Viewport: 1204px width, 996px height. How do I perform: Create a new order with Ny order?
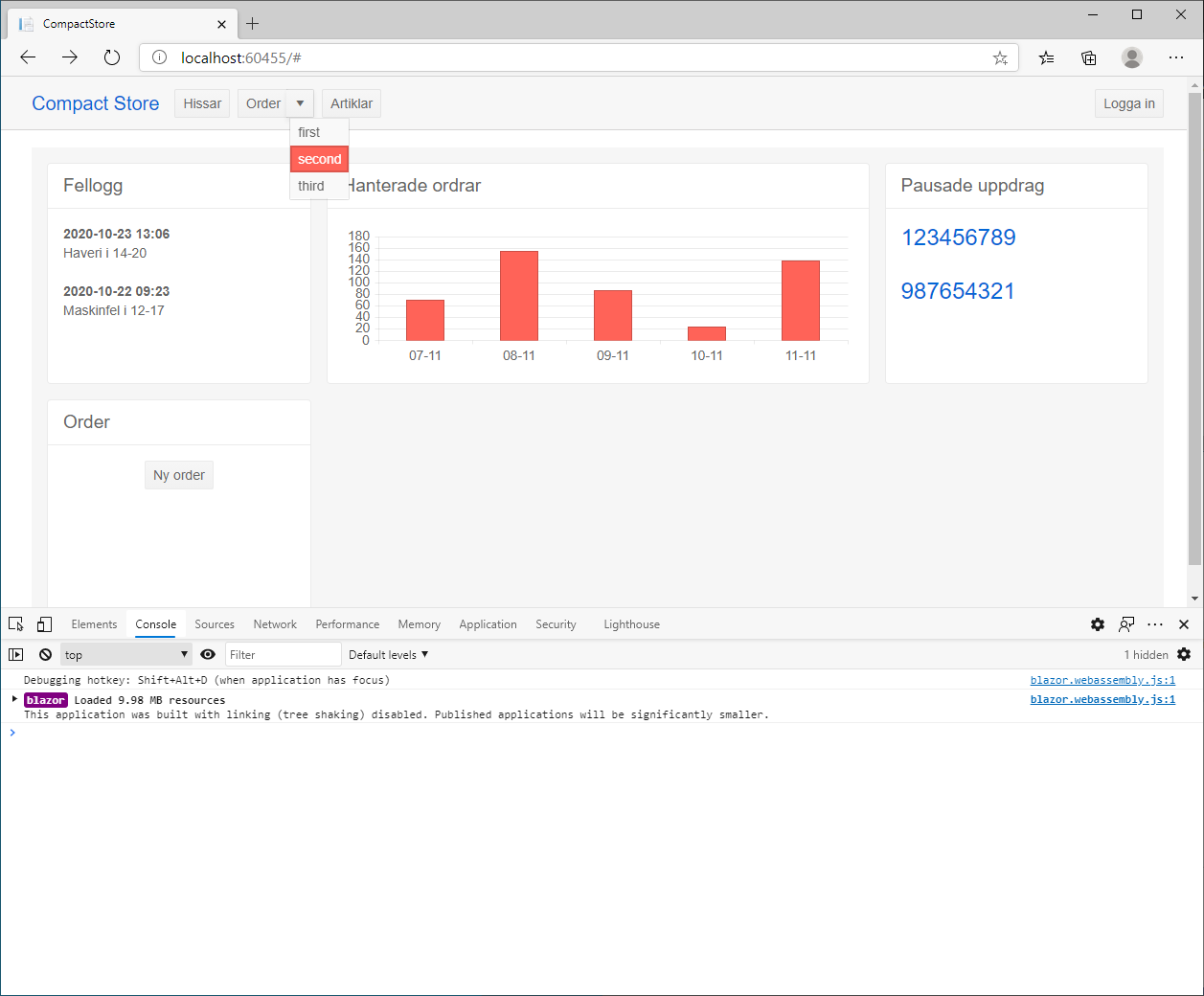coord(179,475)
